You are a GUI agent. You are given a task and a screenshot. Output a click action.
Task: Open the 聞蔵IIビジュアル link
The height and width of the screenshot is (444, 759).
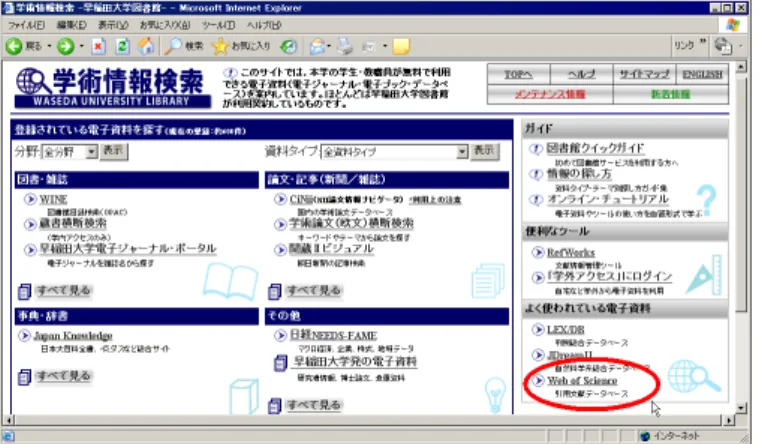332,248
